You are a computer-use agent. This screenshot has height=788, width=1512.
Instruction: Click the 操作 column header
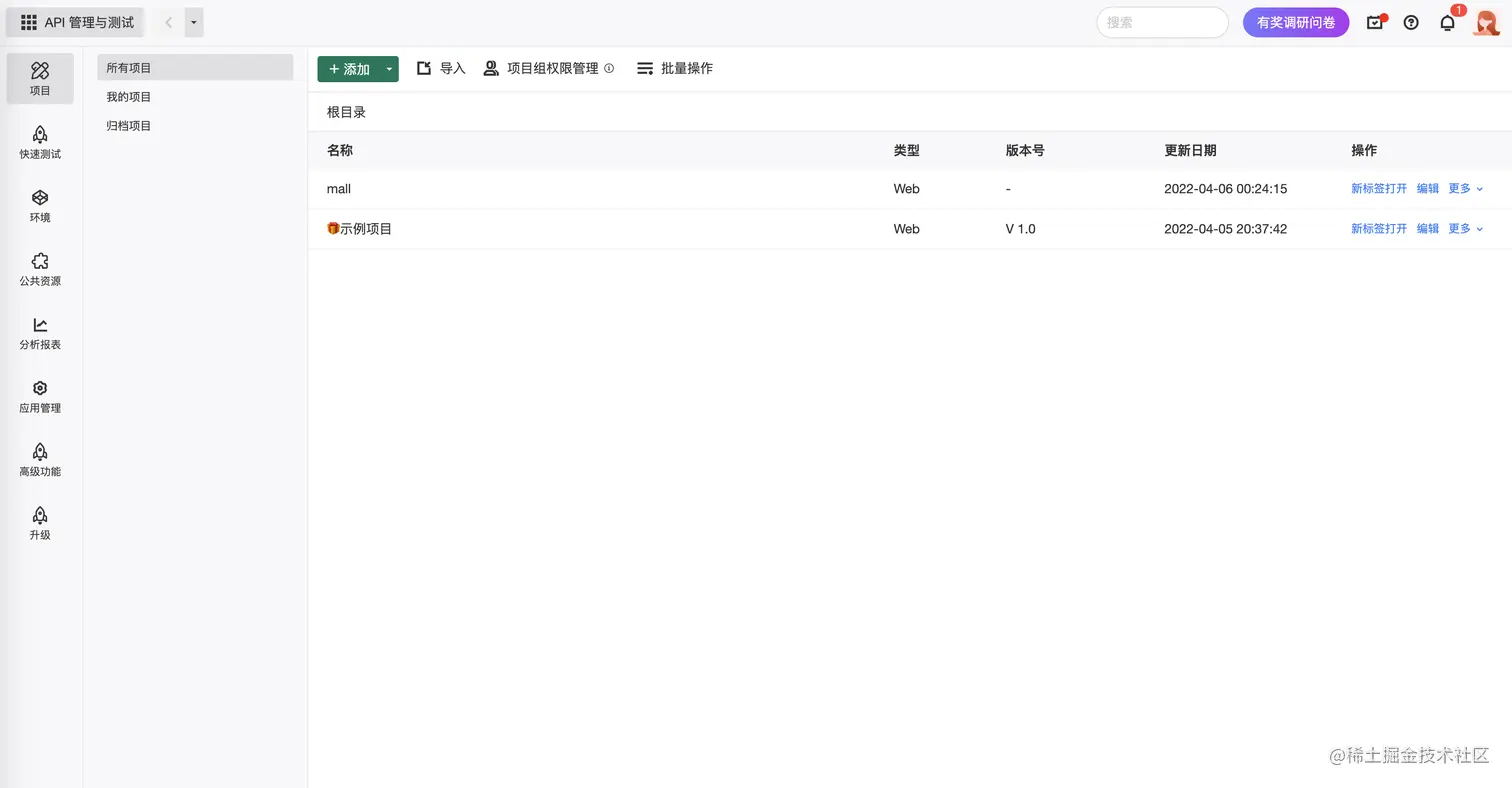1364,151
